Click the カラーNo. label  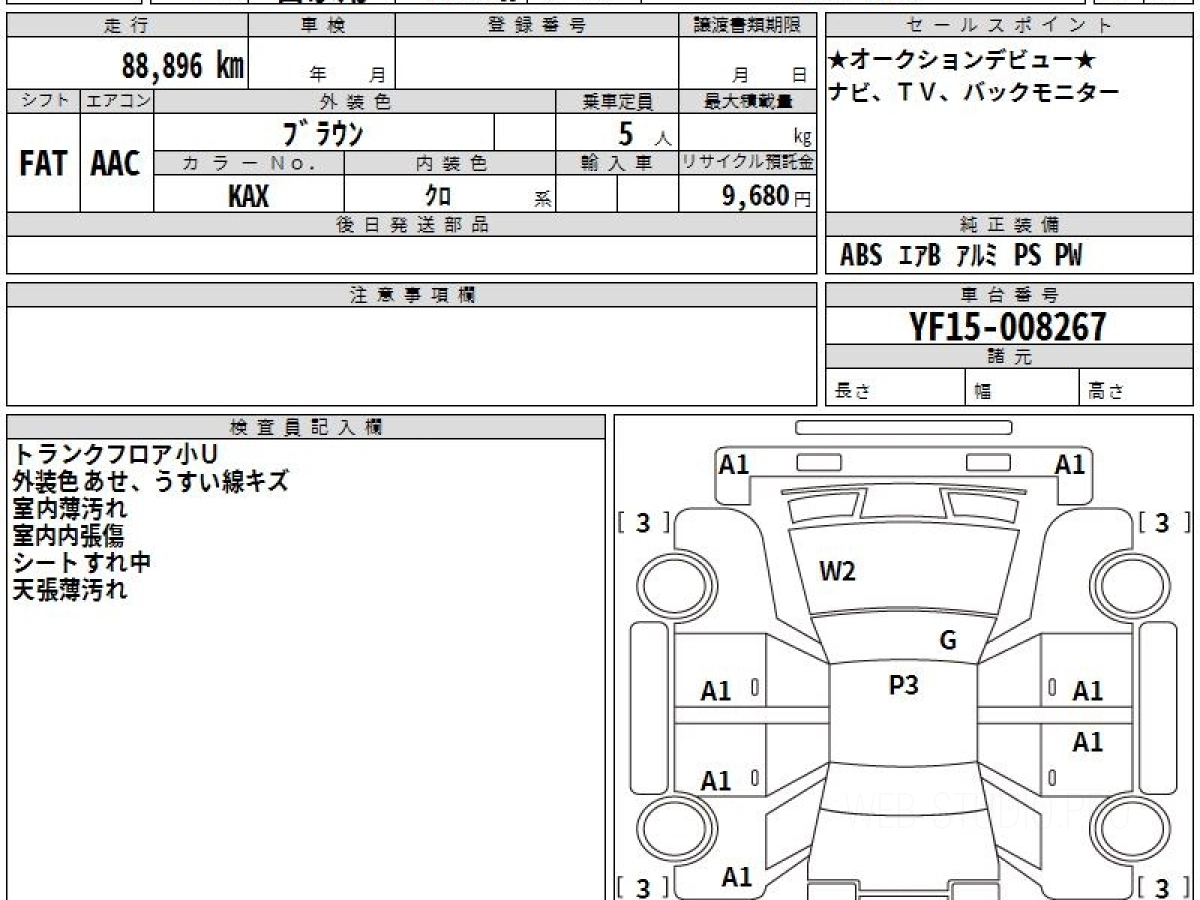pos(249,163)
